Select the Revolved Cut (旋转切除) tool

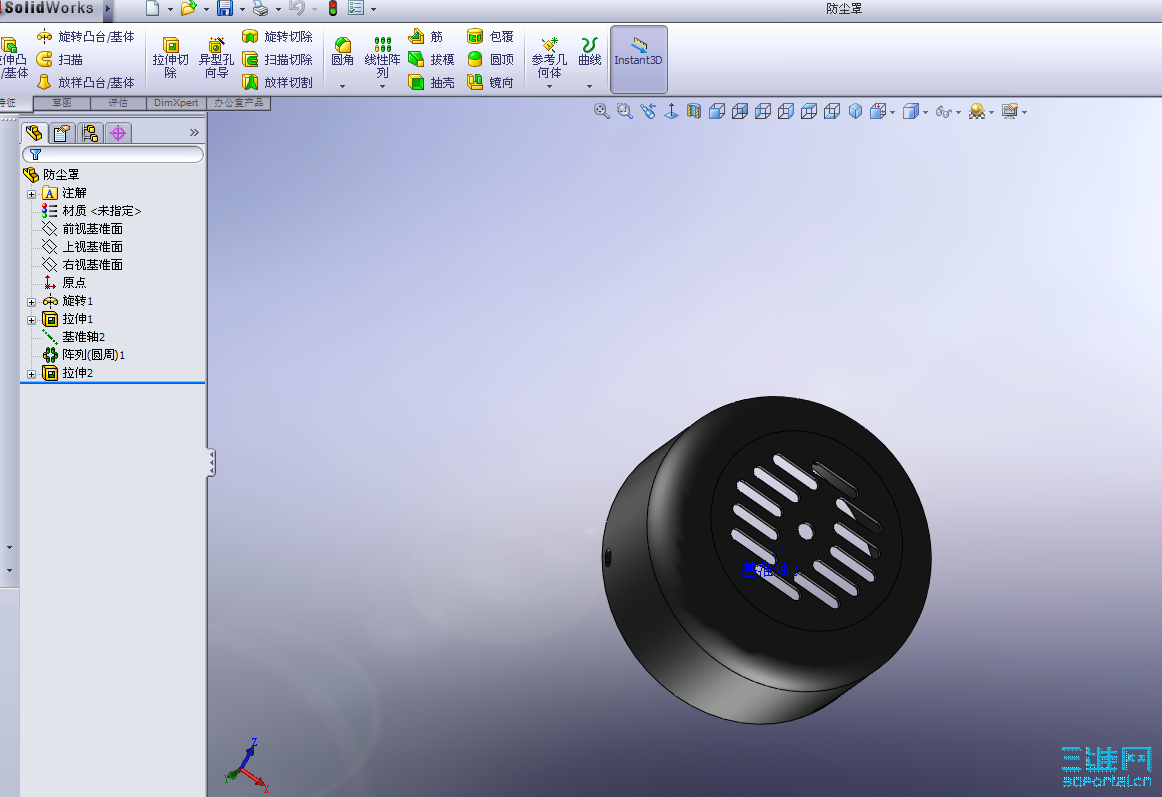[x=278, y=36]
